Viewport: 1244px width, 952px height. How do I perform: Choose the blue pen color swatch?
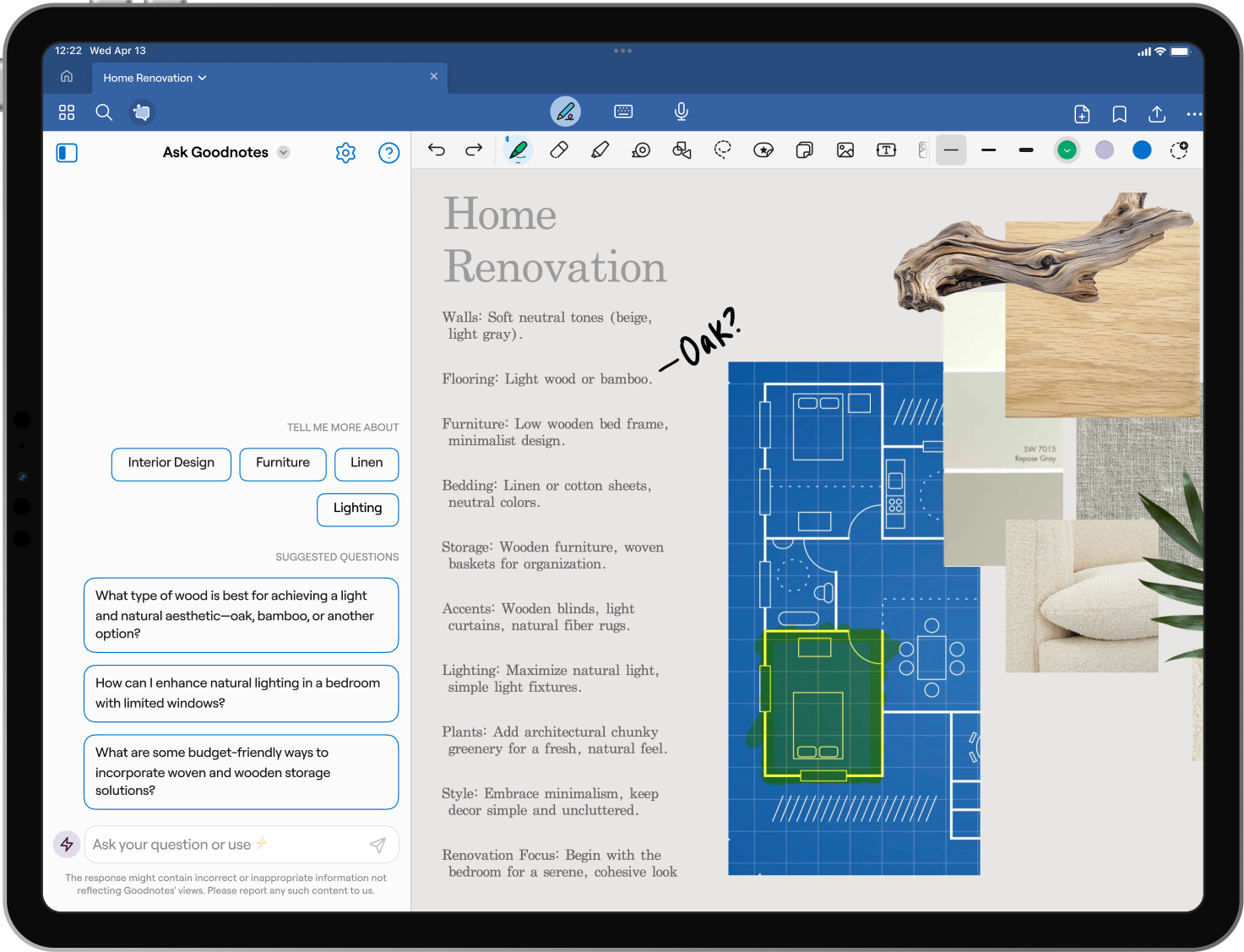pos(1142,150)
